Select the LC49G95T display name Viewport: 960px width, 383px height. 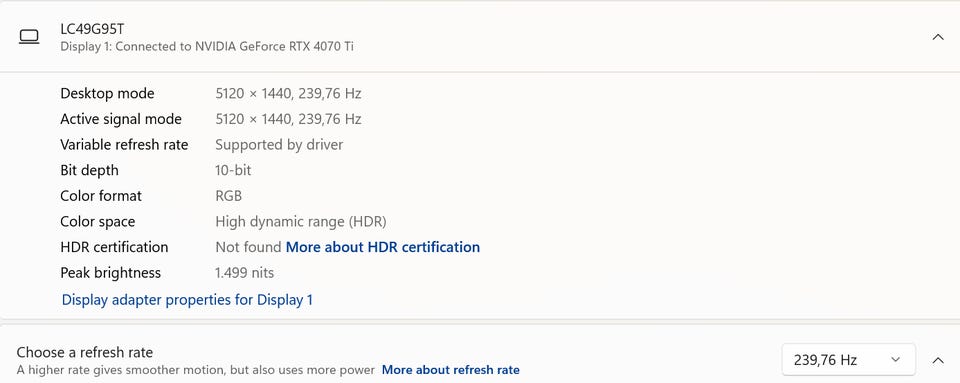coord(93,29)
